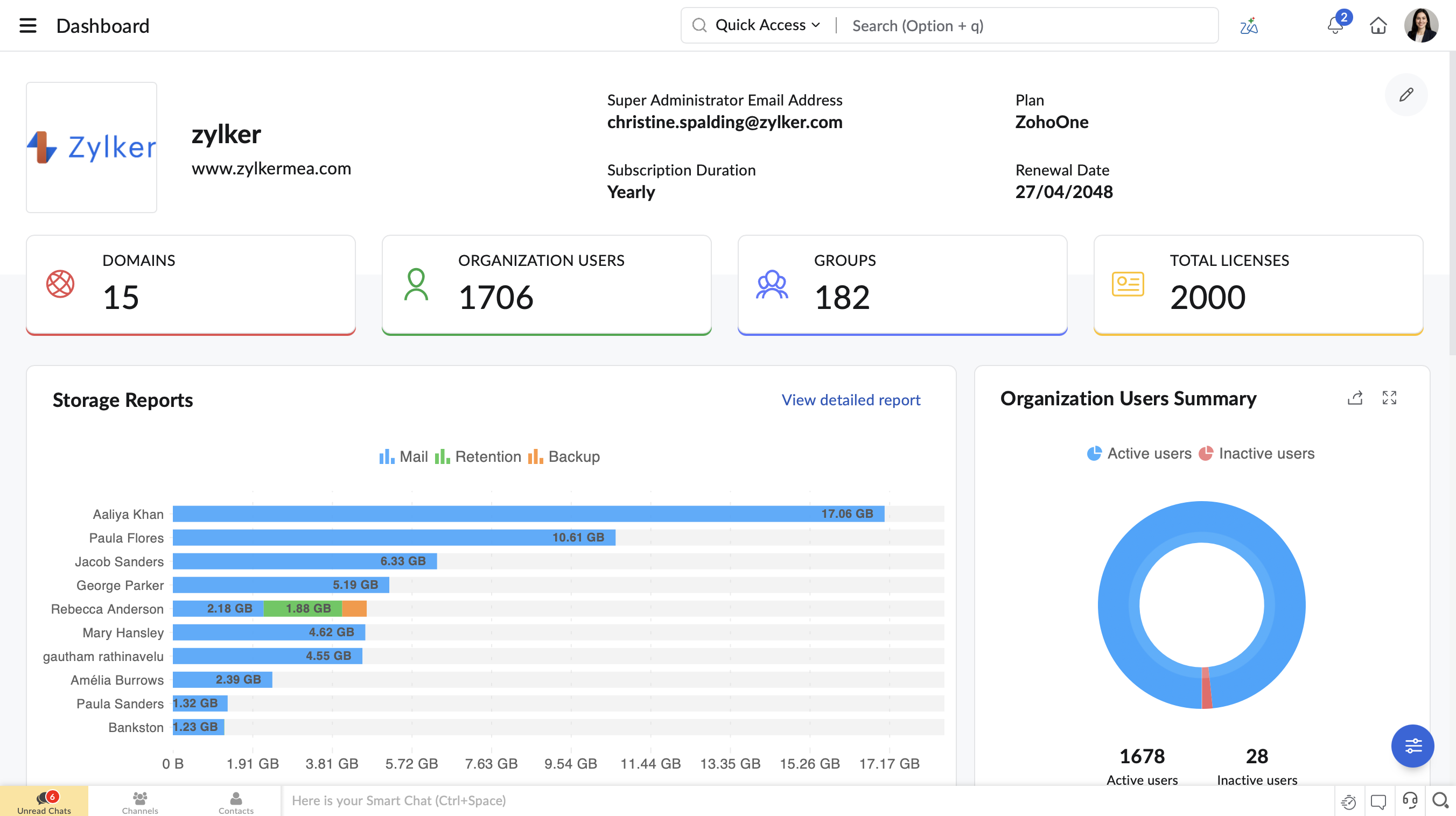Click the 28 Inactive users count

click(1257, 756)
